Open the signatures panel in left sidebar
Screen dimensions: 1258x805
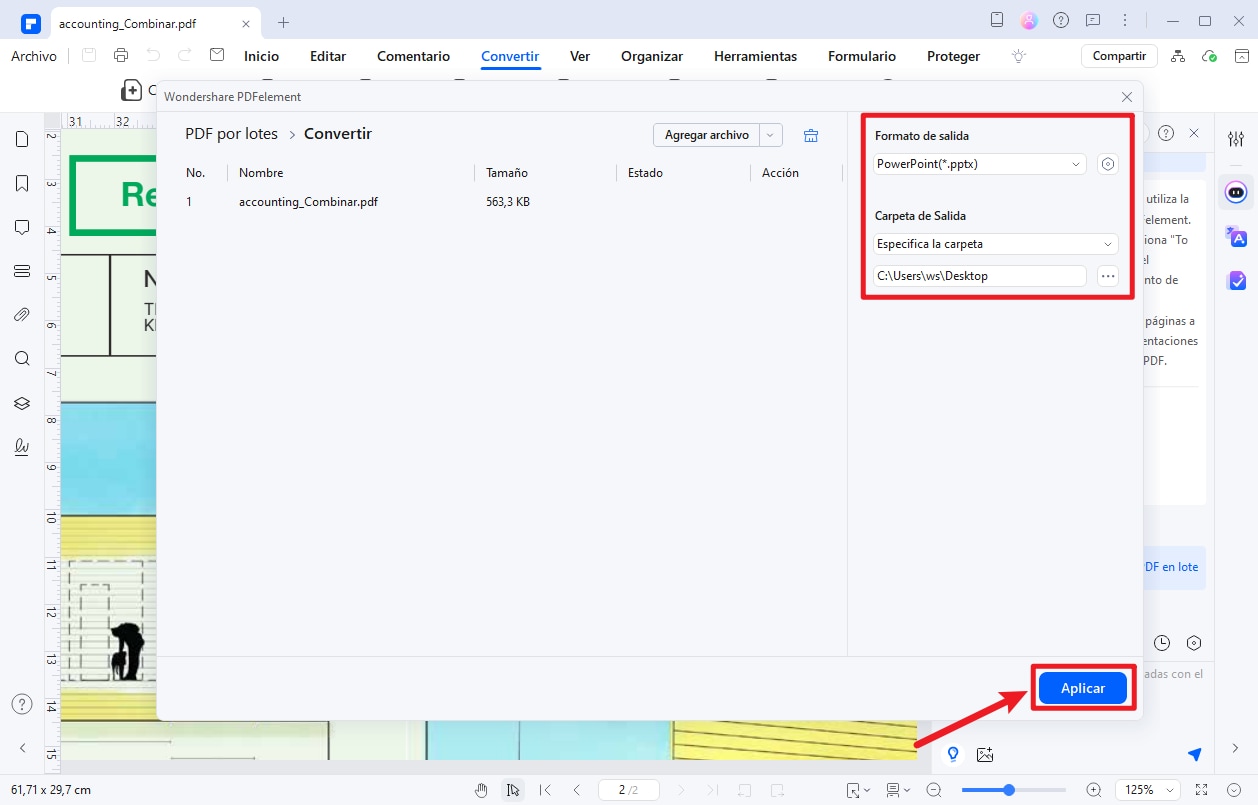click(22, 447)
